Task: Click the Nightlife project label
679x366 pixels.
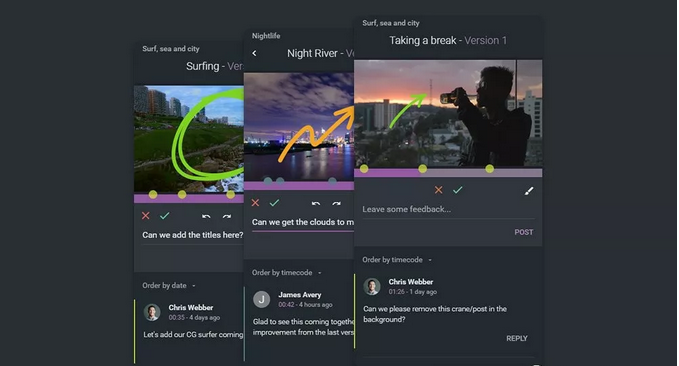Action: point(266,36)
